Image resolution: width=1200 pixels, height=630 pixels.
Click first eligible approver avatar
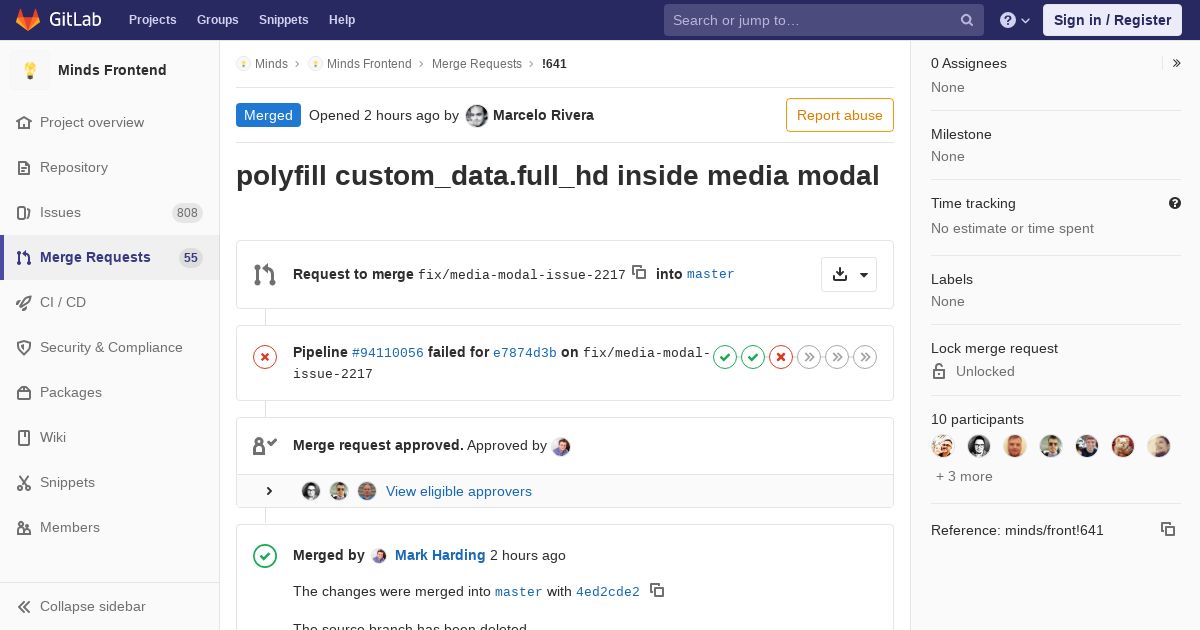click(311, 491)
